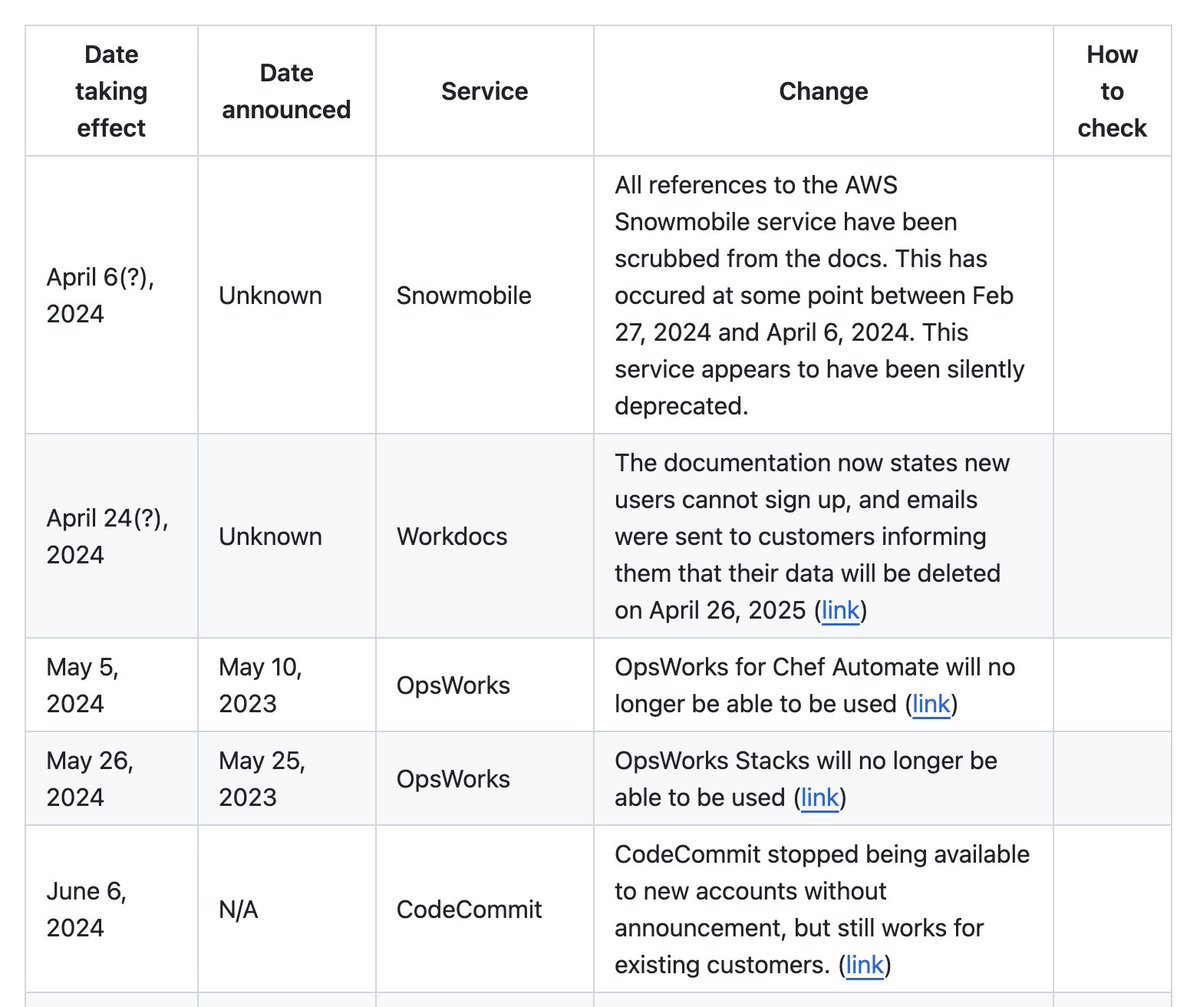Click 'OpsWorks for Chef Automate' description text
Screen dimensions: 1200x1007
pos(815,685)
